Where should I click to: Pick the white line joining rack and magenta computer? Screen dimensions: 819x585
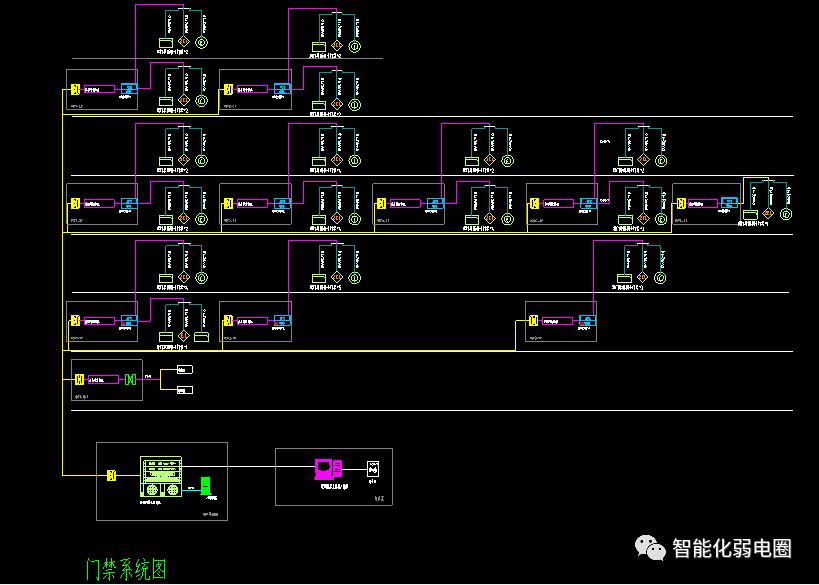pos(248,466)
